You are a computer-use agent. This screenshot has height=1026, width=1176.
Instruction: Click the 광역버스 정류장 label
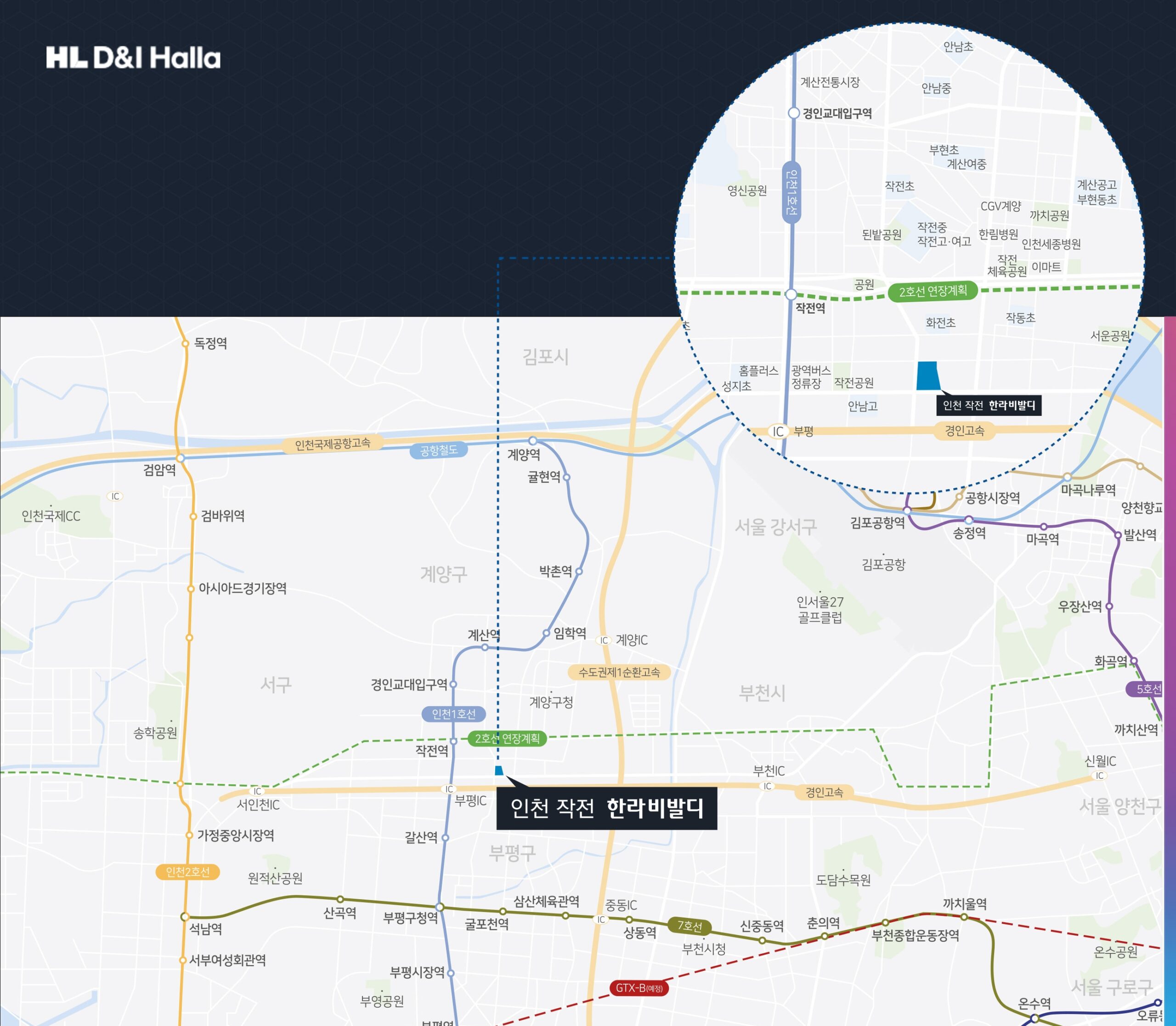tap(811, 377)
